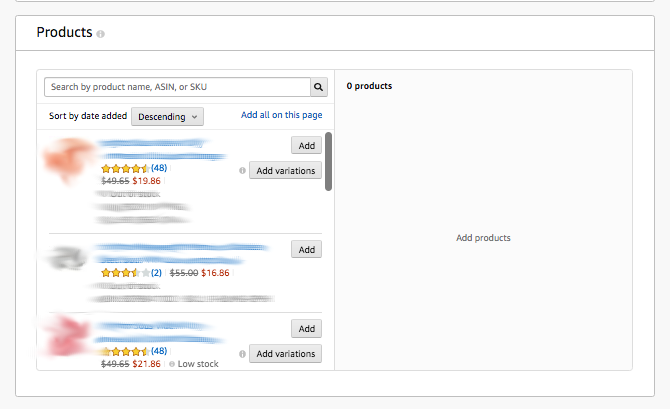This screenshot has height=409, width=670.
Task: Focus the product name, ASIN, or SKU search field
Action: pyautogui.click(x=177, y=87)
